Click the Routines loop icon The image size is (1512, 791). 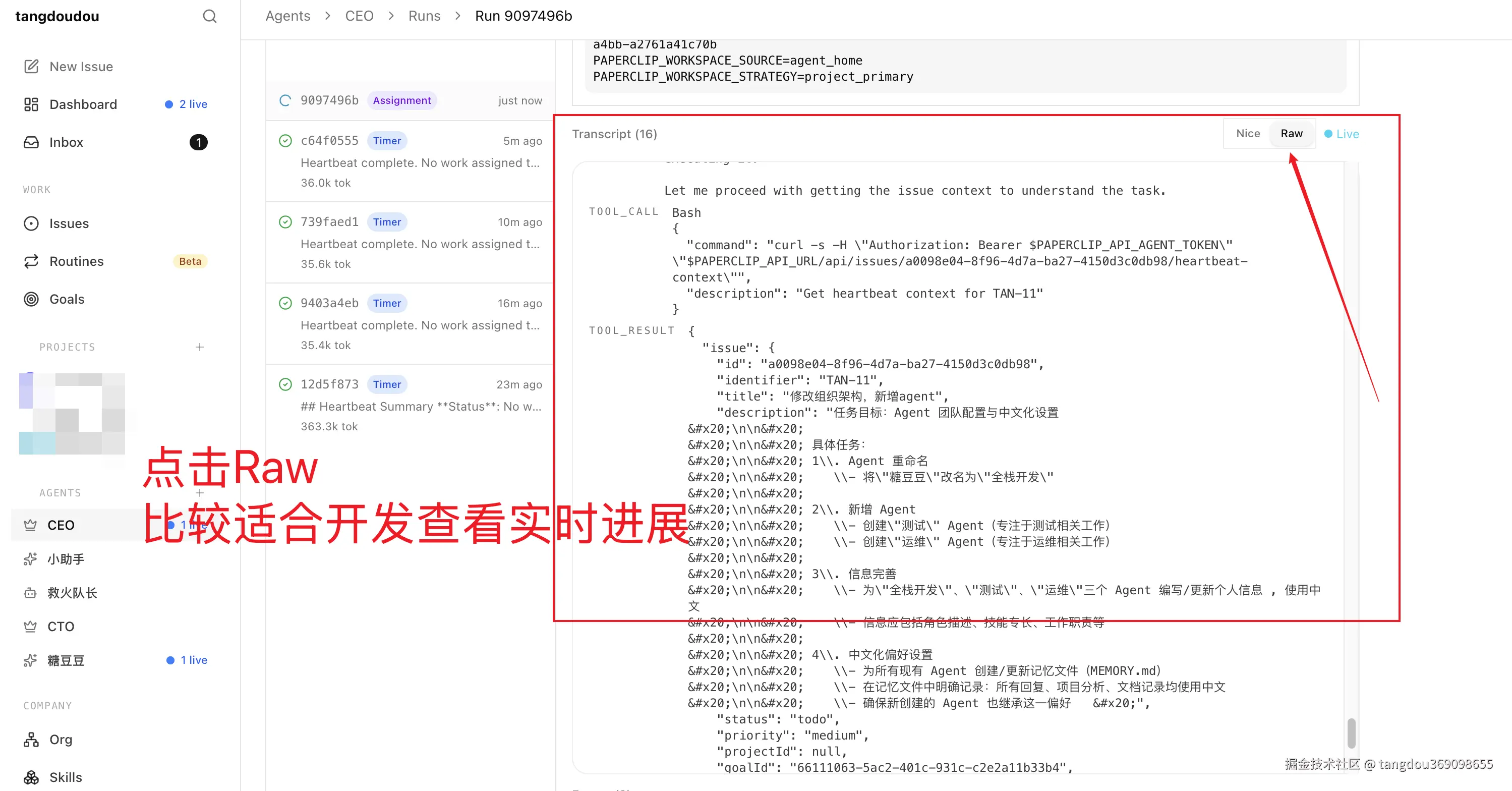(31, 261)
